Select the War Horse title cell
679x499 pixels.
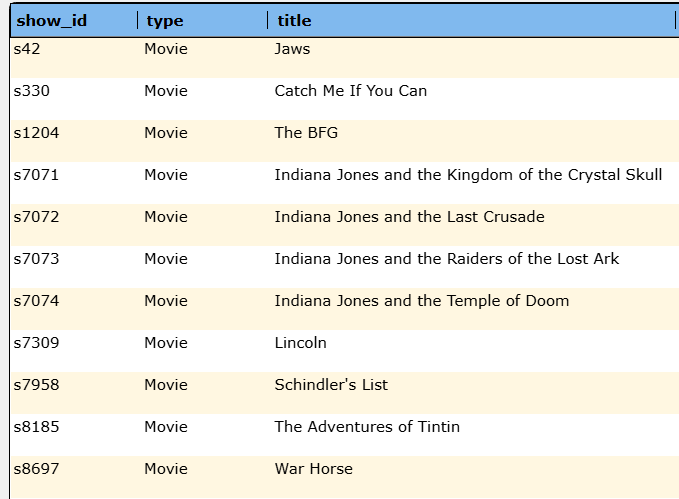[x=313, y=469]
